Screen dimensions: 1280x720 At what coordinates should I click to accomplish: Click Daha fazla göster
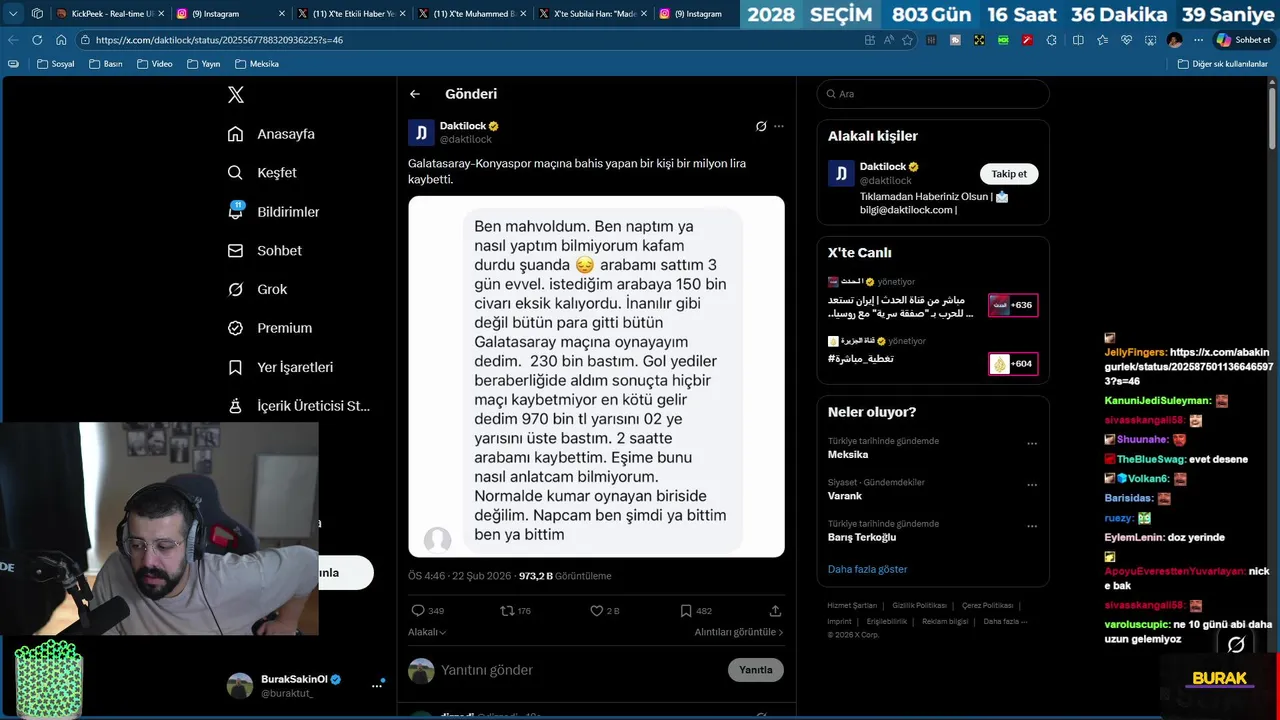(x=867, y=569)
